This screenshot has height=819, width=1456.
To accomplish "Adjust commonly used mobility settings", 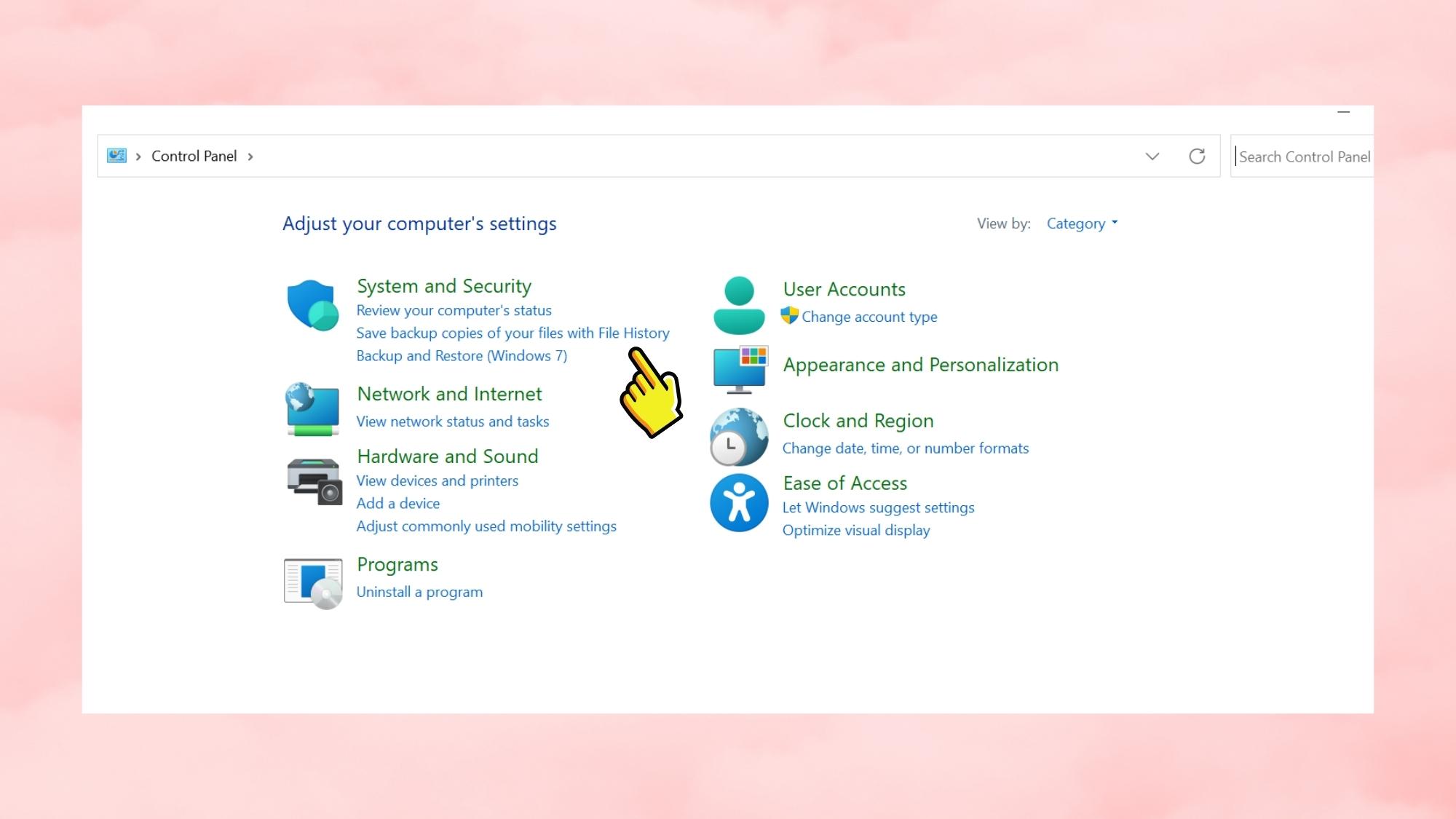I will pyautogui.click(x=486, y=526).
